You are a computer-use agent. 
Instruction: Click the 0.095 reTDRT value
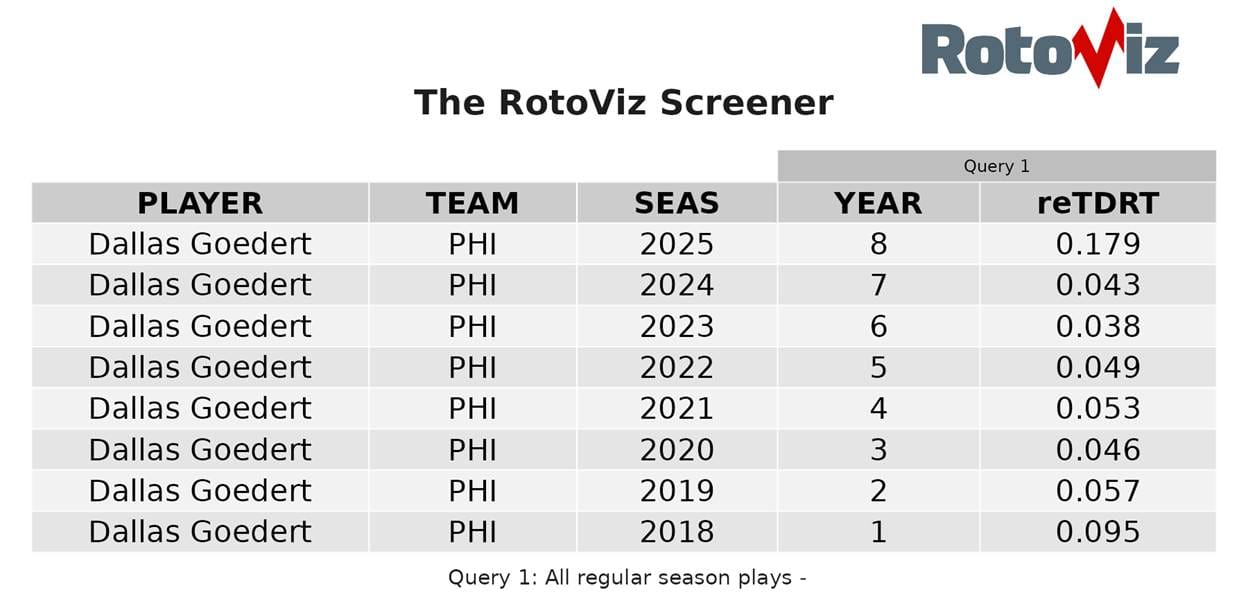pos(1097,532)
